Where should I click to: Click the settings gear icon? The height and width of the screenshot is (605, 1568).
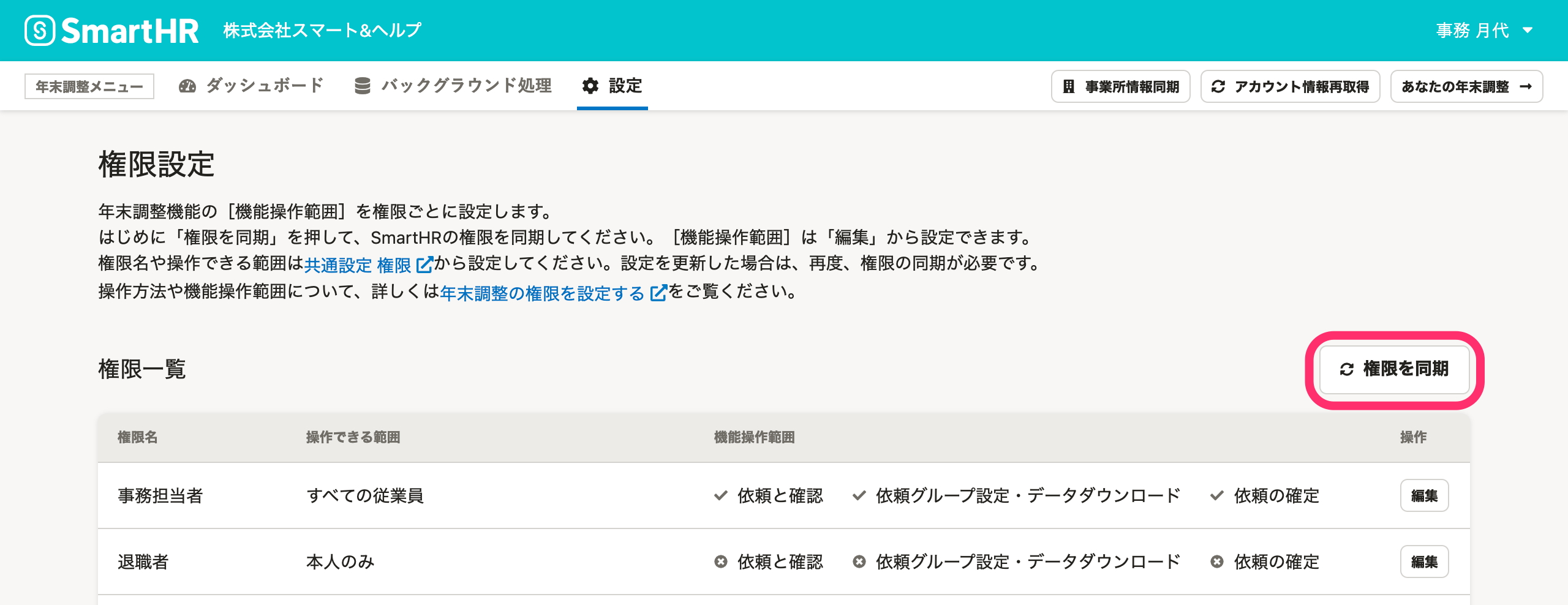pos(590,86)
